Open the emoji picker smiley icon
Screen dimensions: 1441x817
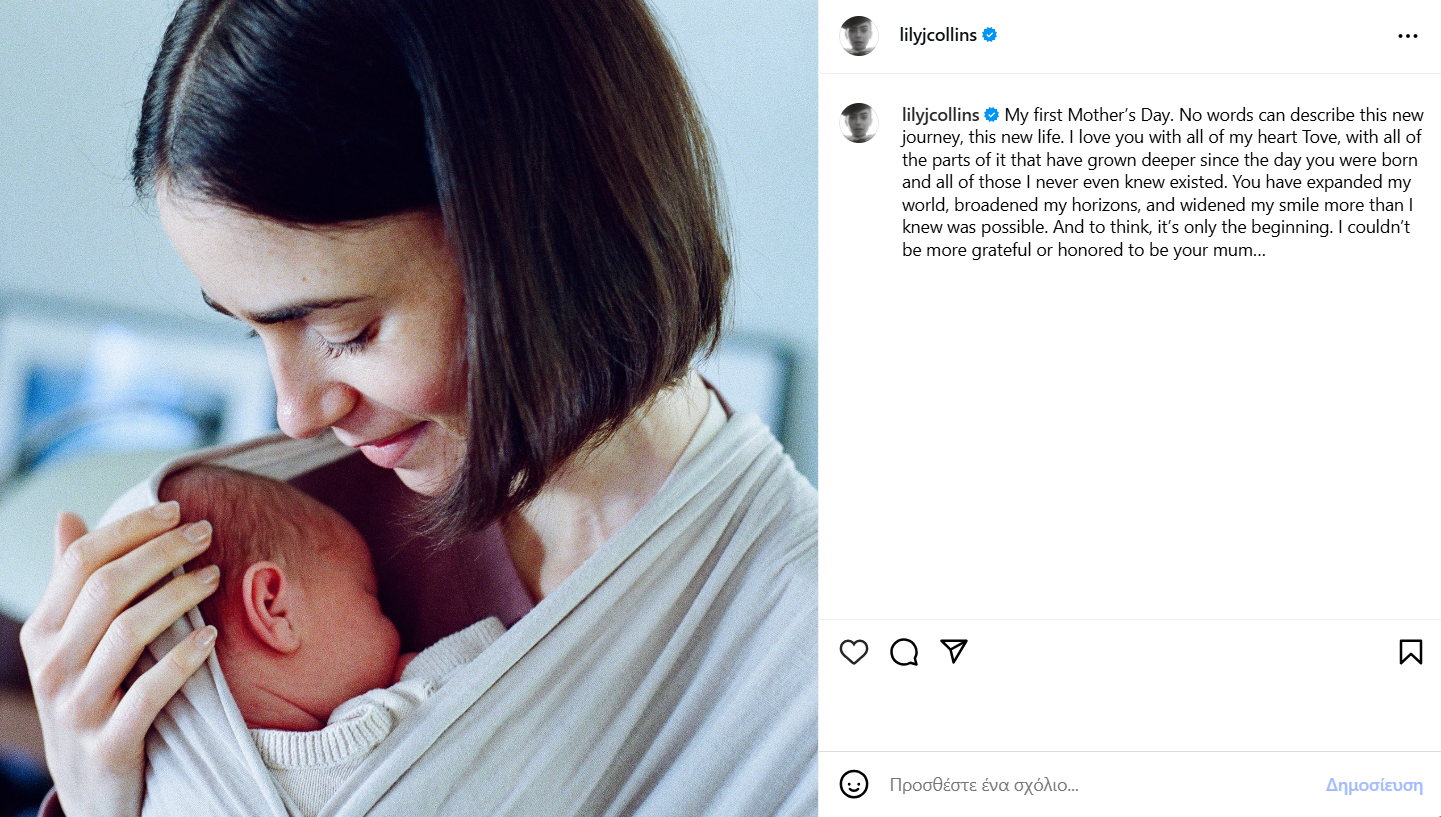click(853, 784)
